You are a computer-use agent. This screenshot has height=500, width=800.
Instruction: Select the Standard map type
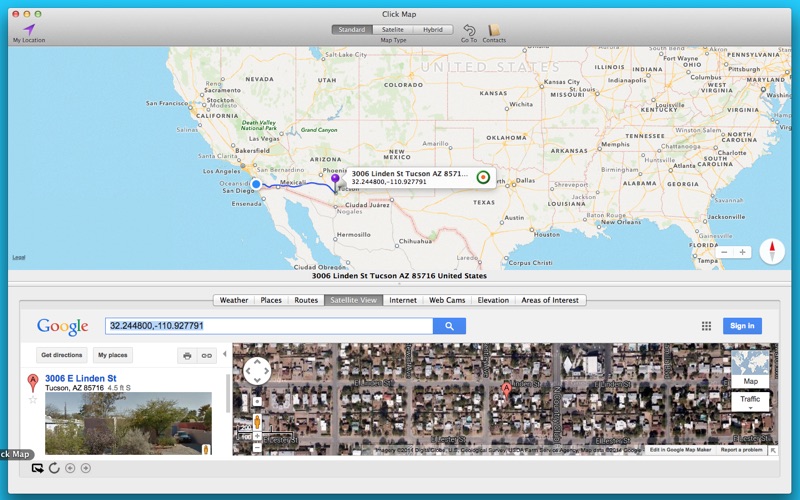(x=352, y=30)
